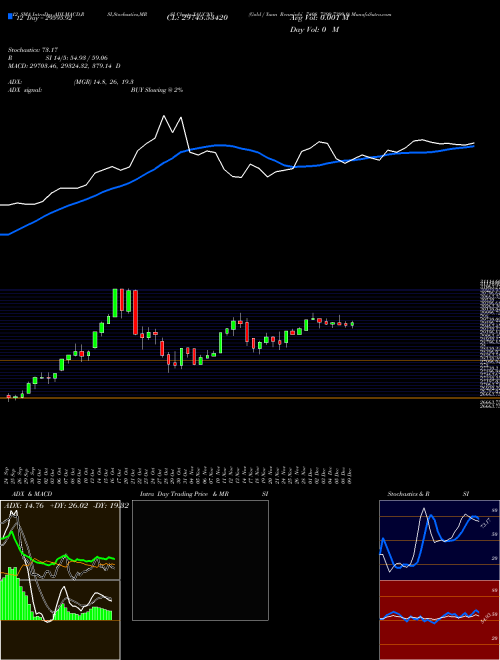The width and height of the screenshot is (500, 660).
Task: Click the 'BUY Slowing @ 2%' signal text
Action: point(157,90)
